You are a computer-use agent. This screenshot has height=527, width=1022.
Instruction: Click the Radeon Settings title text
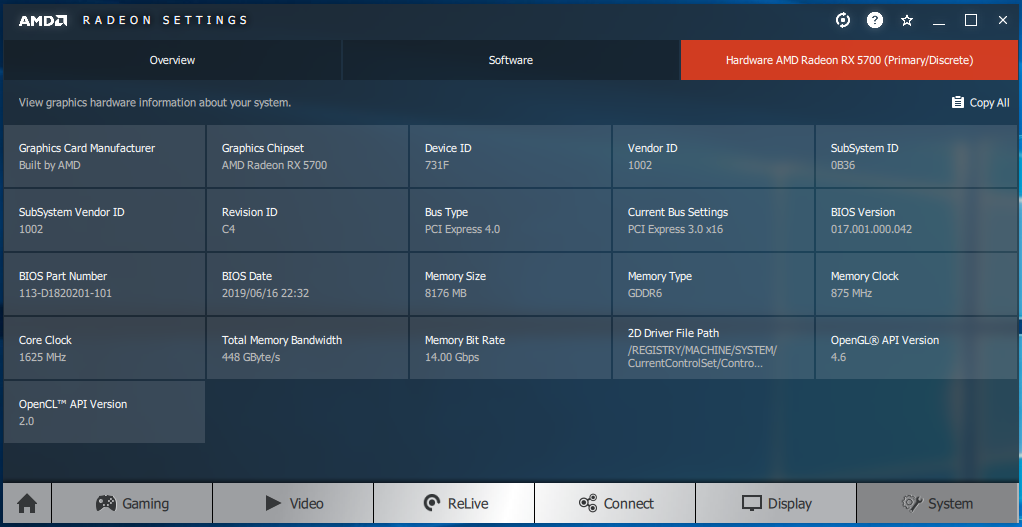click(165, 20)
